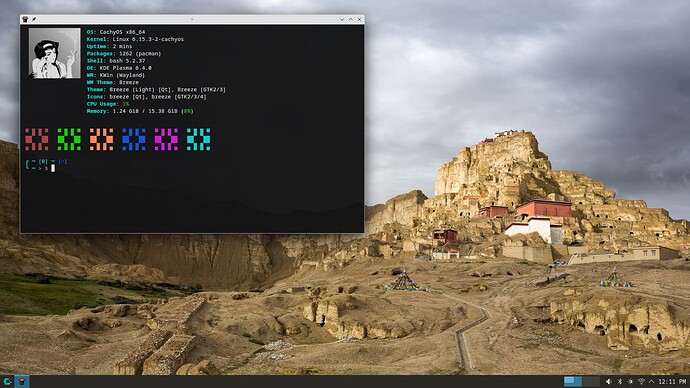Minimize the terminal window
Image resolution: width=690 pixels, height=388 pixels.
coord(342,19)
